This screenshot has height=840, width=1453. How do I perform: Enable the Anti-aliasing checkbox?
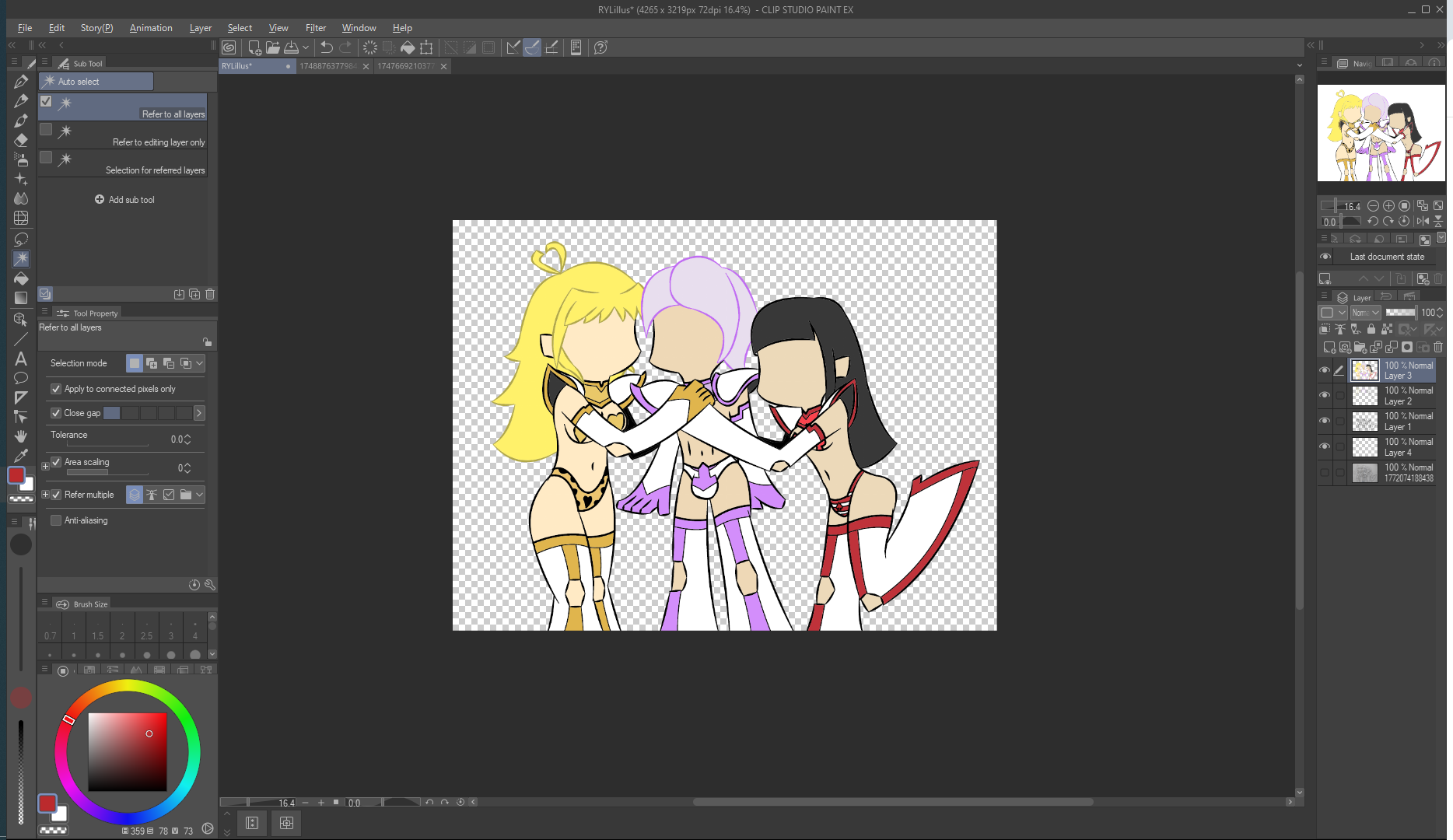point(56,520)
